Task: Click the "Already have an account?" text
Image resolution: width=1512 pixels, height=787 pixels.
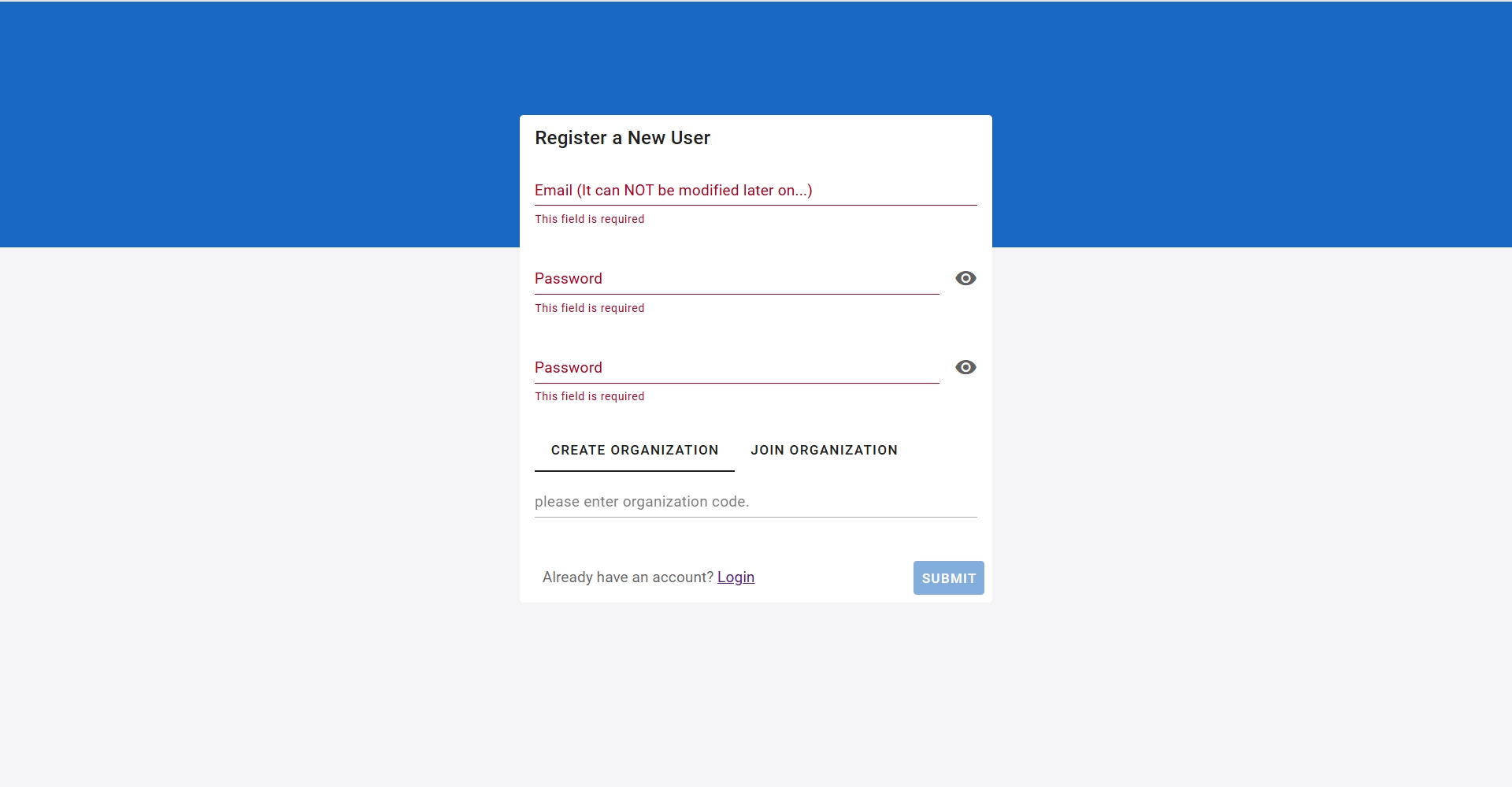Action: click(x=628, y=577)
